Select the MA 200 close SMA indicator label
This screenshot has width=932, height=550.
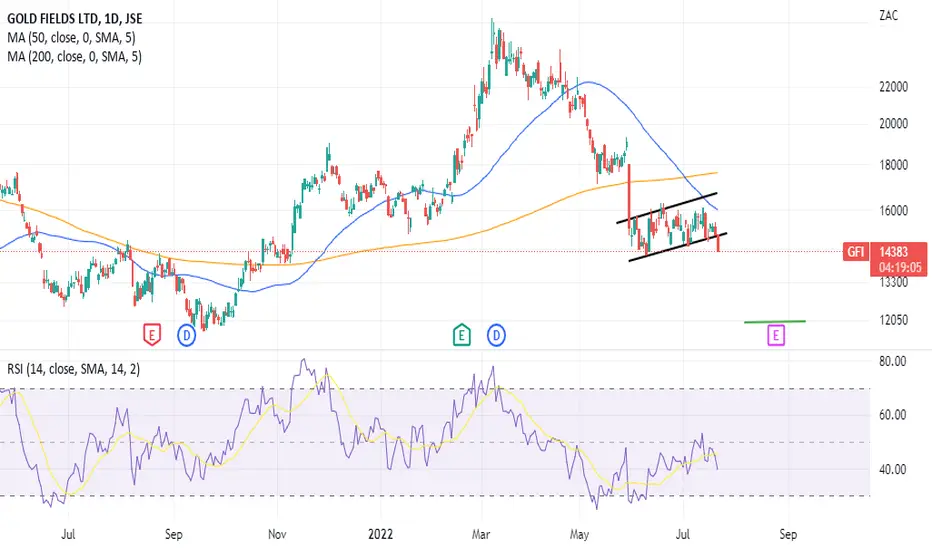point(74,56)
